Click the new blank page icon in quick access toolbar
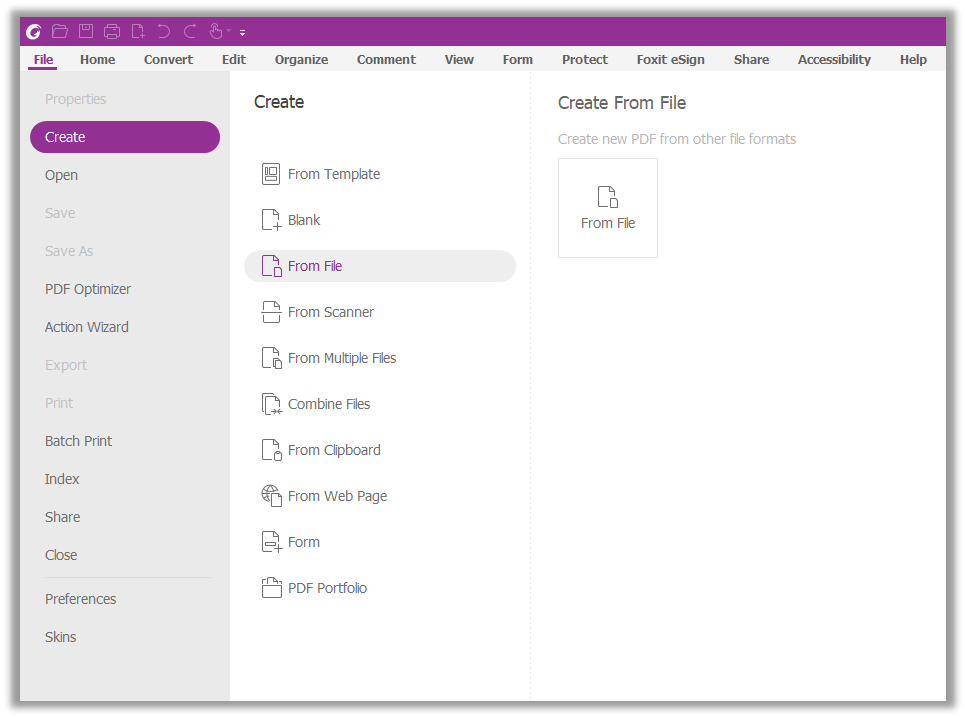Image resolution: width=965 pixels, height=718 pixels. 138,31
